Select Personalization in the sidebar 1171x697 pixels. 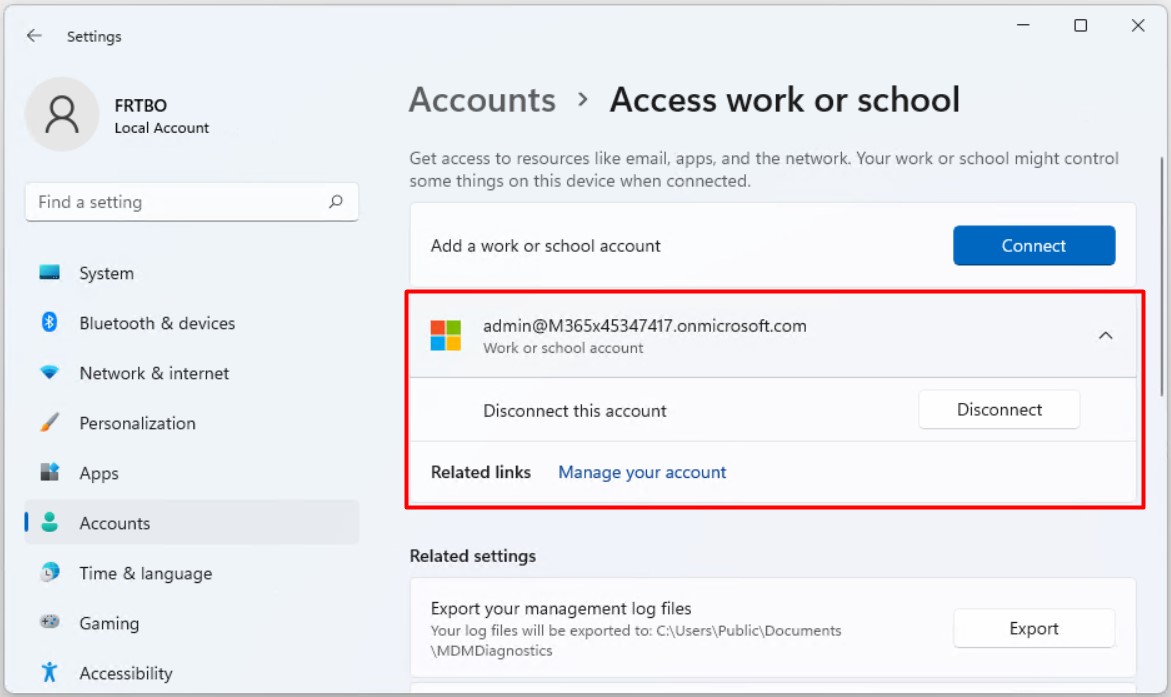pyautogui.click(x=137, y=424)
